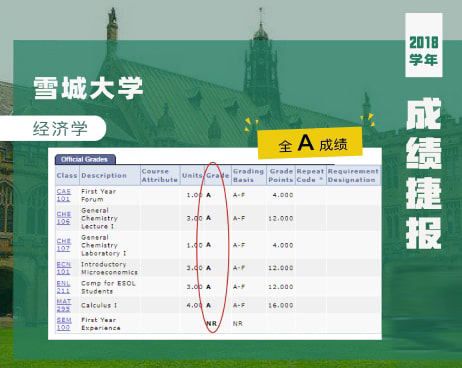
Task: Select the First Year Experience description
Action: tap(101, 324)
